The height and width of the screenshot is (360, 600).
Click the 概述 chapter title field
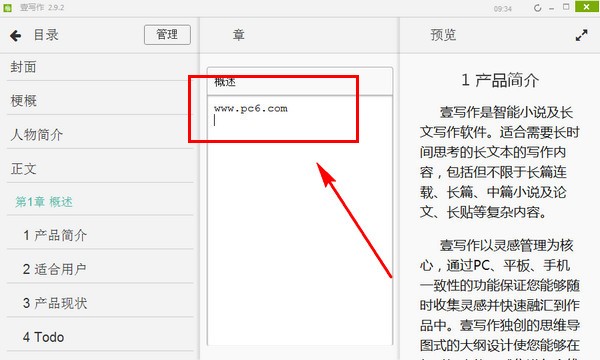pyautogui.click(x=300, y=81)
